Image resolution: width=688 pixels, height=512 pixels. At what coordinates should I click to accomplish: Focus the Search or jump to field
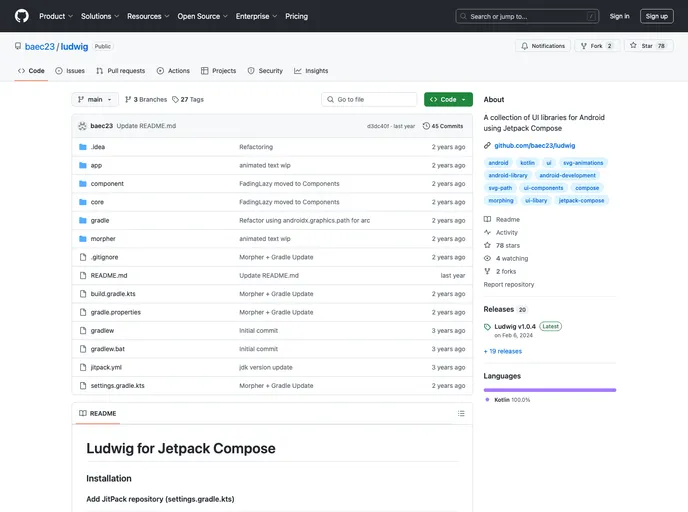click(x=527, y=16)
